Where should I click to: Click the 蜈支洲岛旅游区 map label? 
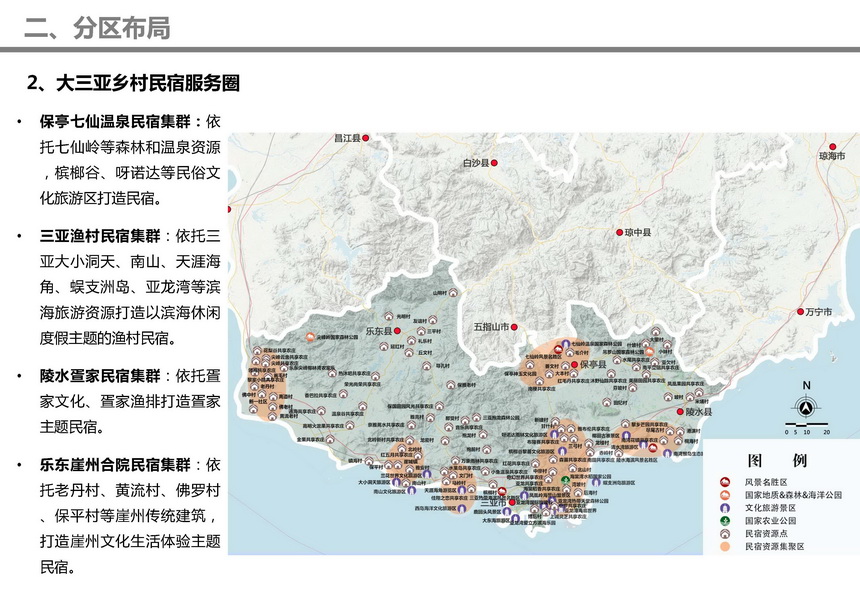619,483
